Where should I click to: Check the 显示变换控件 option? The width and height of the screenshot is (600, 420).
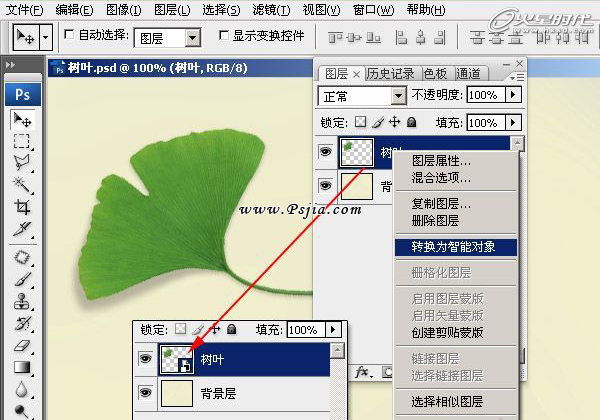click(x=225, y=35)
